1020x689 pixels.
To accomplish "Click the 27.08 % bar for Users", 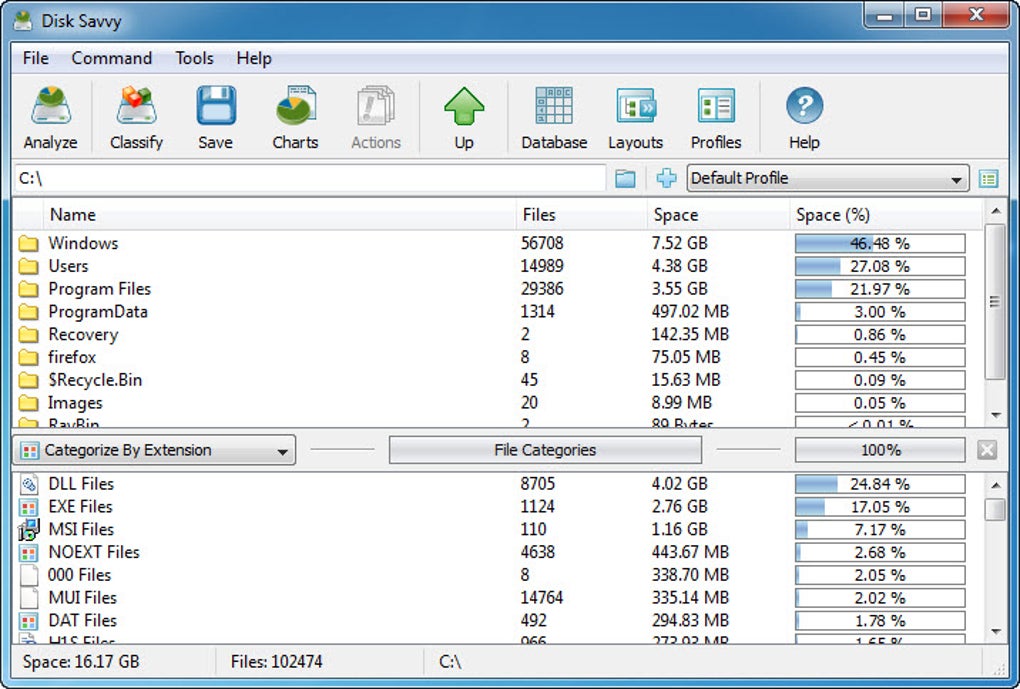I will 880,266.
